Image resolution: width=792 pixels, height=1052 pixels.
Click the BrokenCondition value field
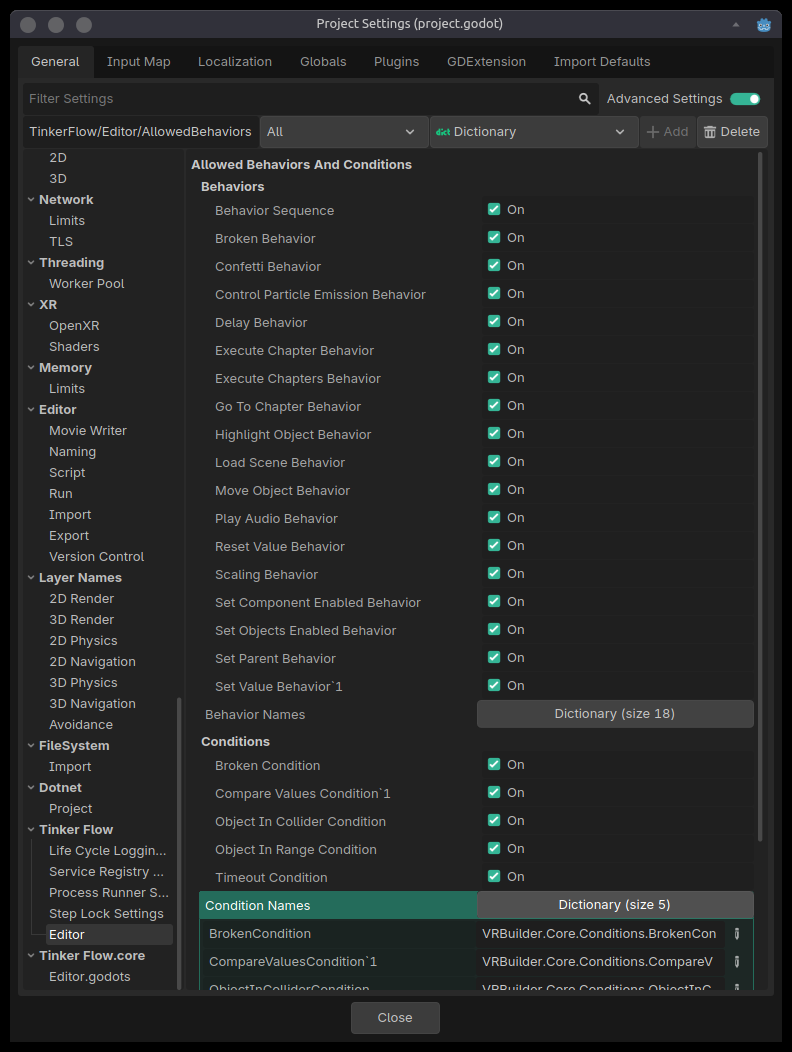600,933
